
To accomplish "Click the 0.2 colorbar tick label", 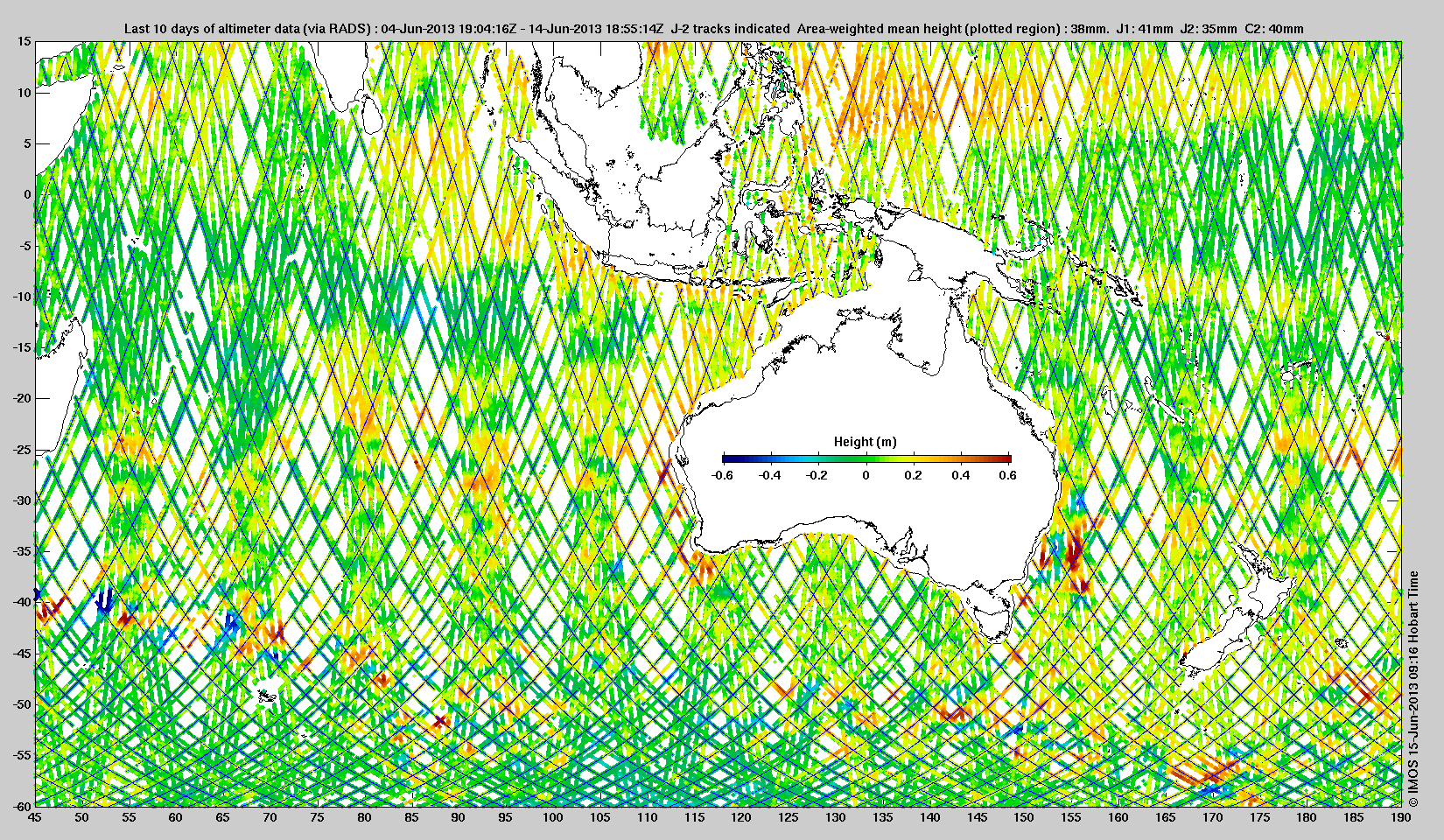I will [x=913, y=475].
